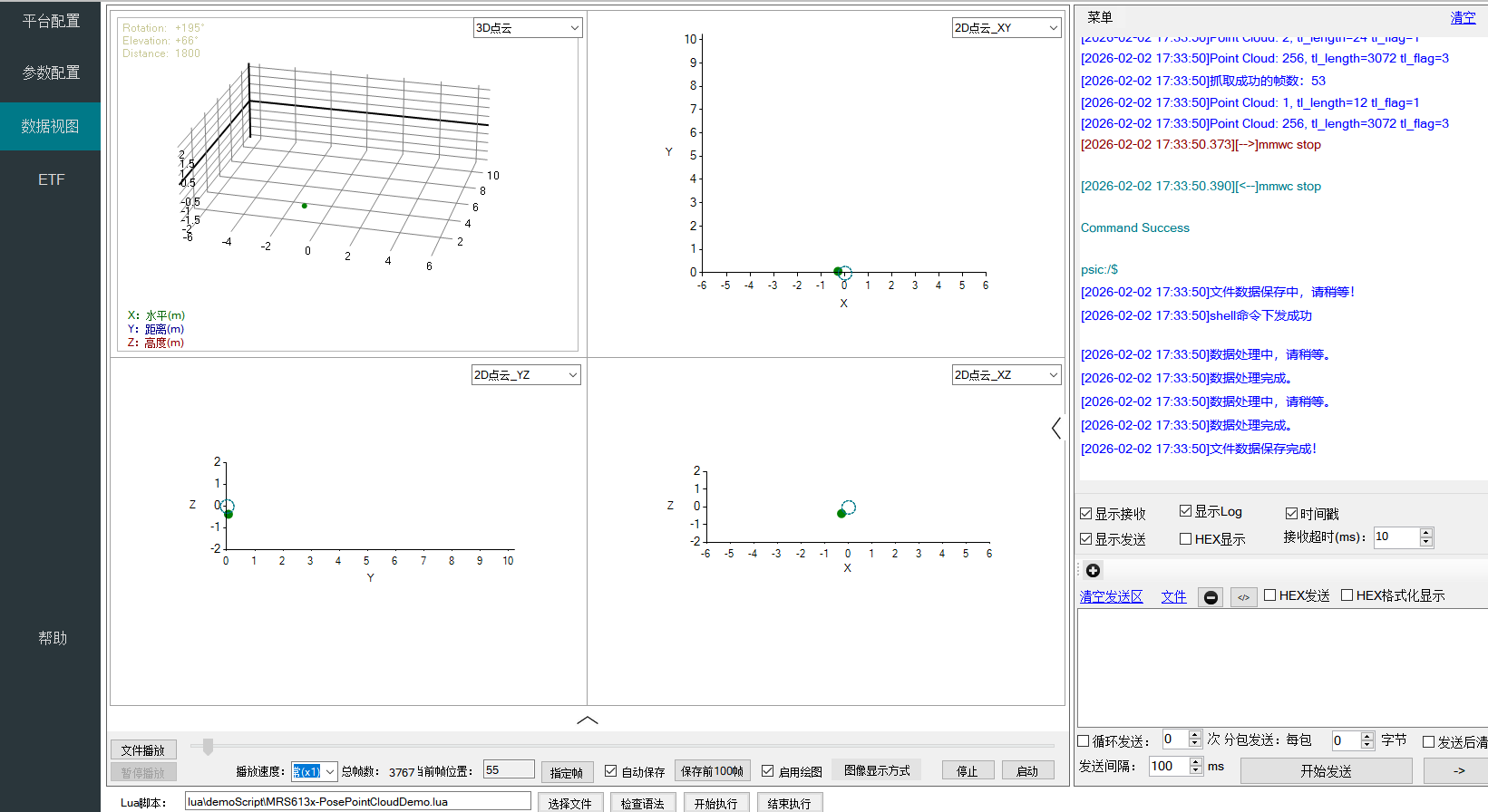Image resolution: width=1488 pixels, height=812 pixels.
Task: Click the 文件播放 button
Action: (x=143, y=750)
